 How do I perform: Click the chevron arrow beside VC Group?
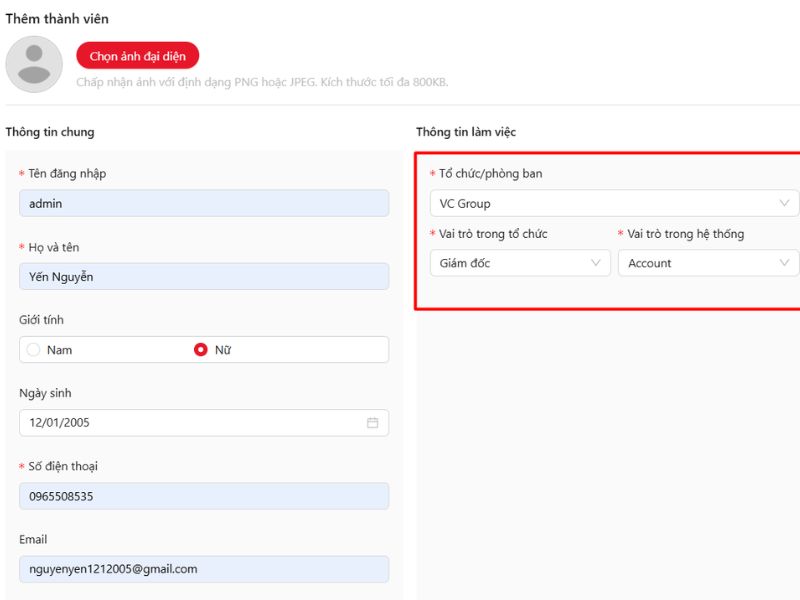(x=784, y=203)
